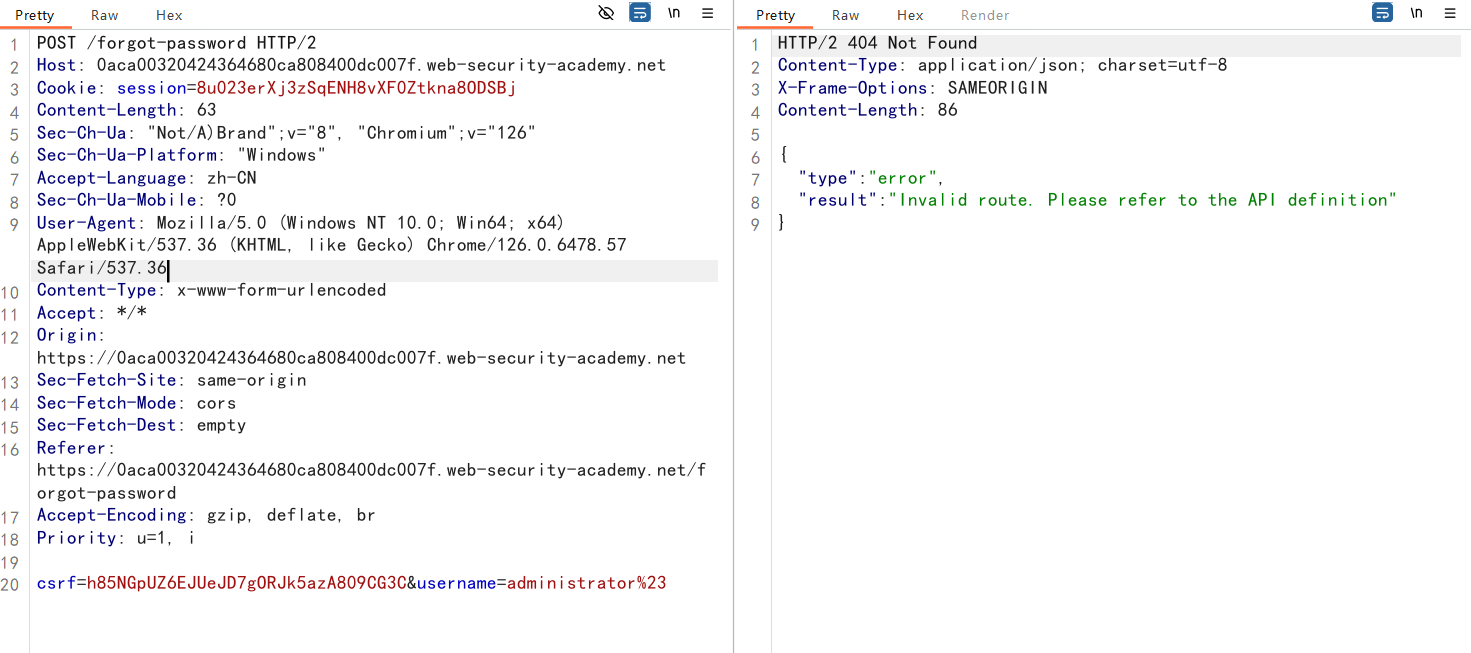Switch request view to Hex tab

[x=169, y=15]
